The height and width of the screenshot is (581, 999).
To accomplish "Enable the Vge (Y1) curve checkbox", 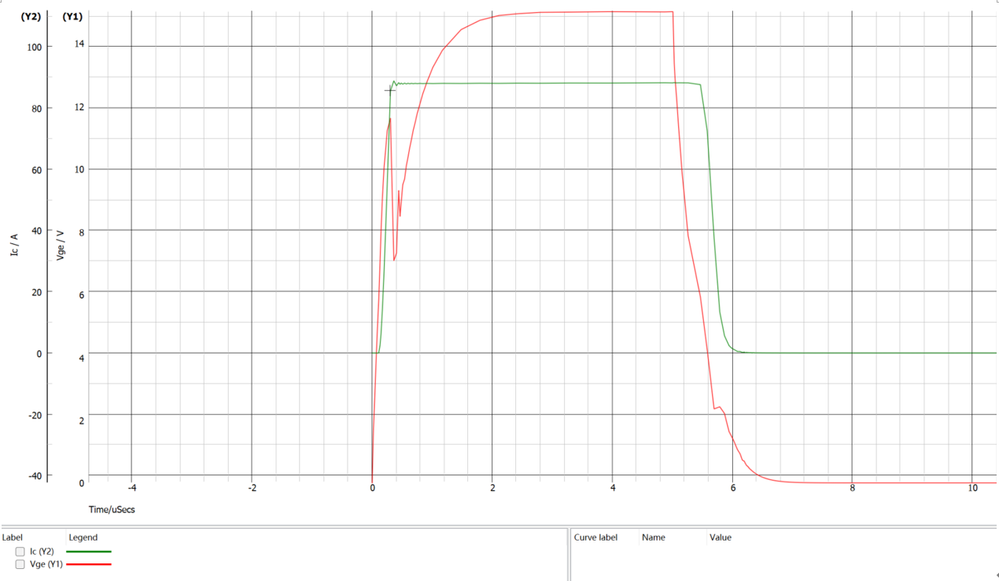I will coord(19,564).
